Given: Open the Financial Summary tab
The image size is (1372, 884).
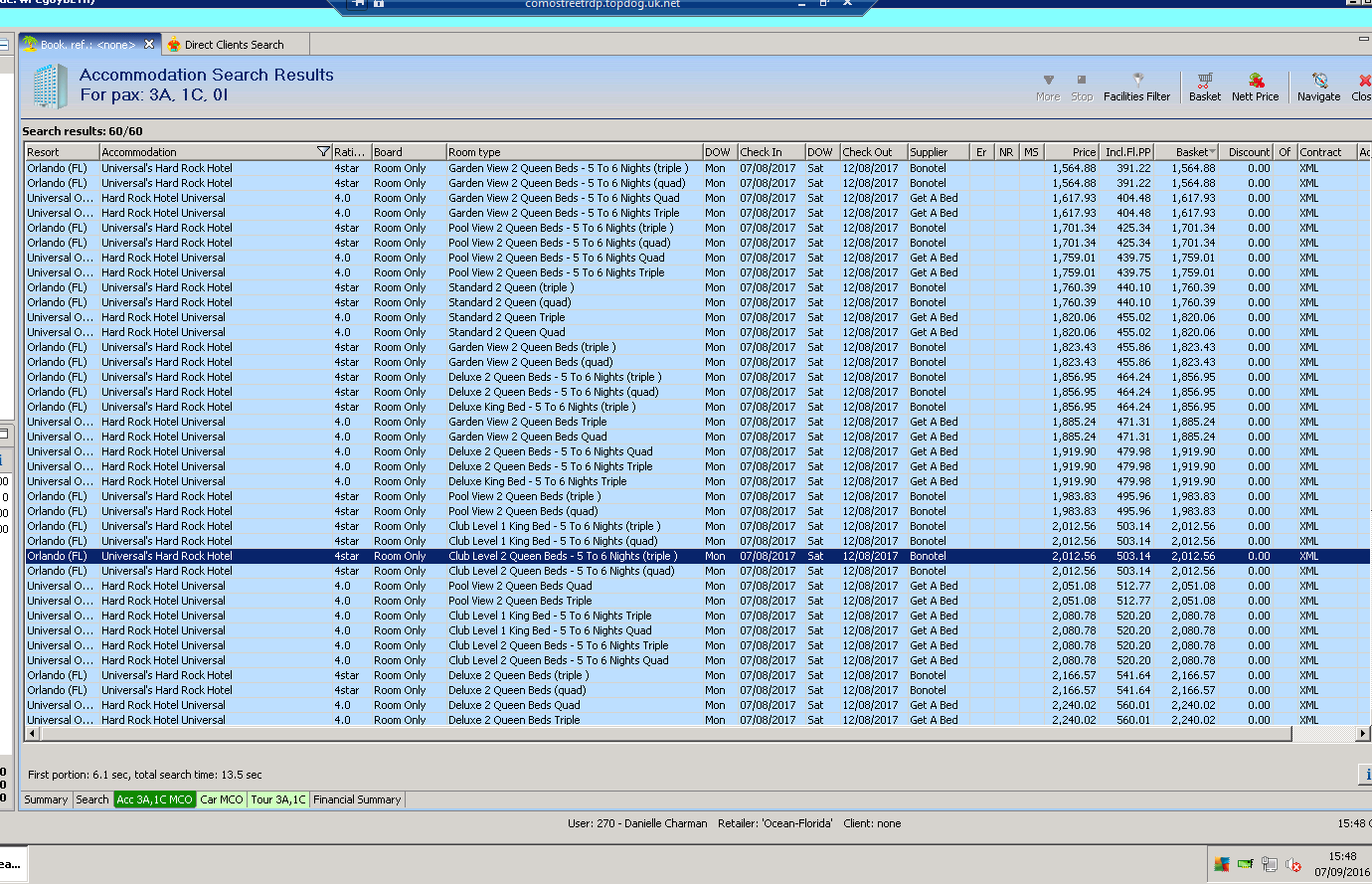Looking at the screenshot, I should click(357, 799).
